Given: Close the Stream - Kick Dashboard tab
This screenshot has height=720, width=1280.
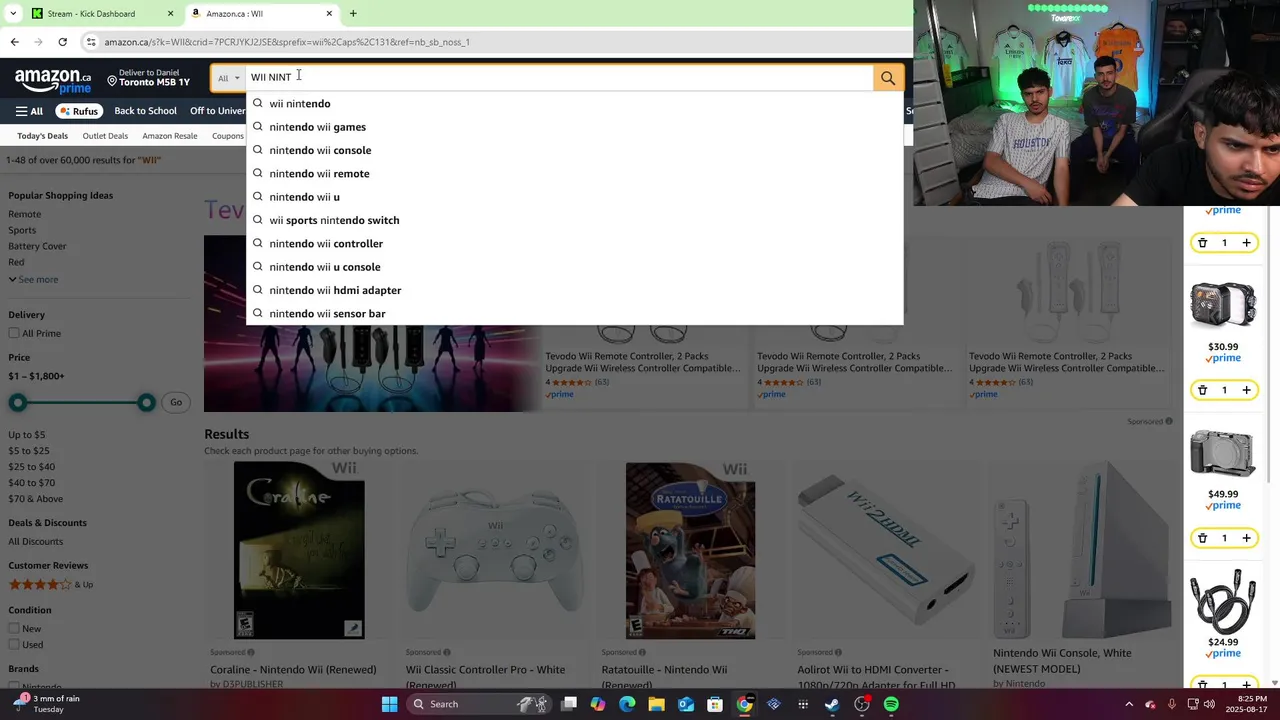Looking at the screenshot, I should point(170,14).
